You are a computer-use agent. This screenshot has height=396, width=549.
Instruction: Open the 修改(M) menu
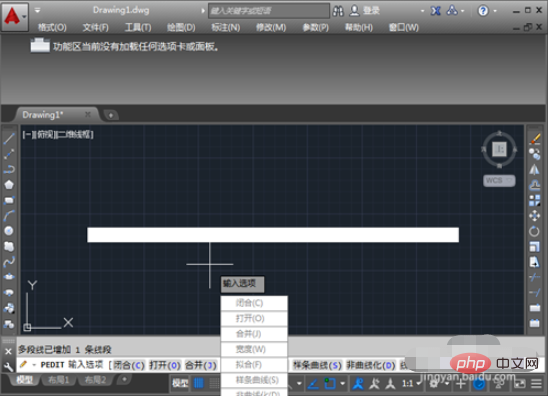pos(271,27)
